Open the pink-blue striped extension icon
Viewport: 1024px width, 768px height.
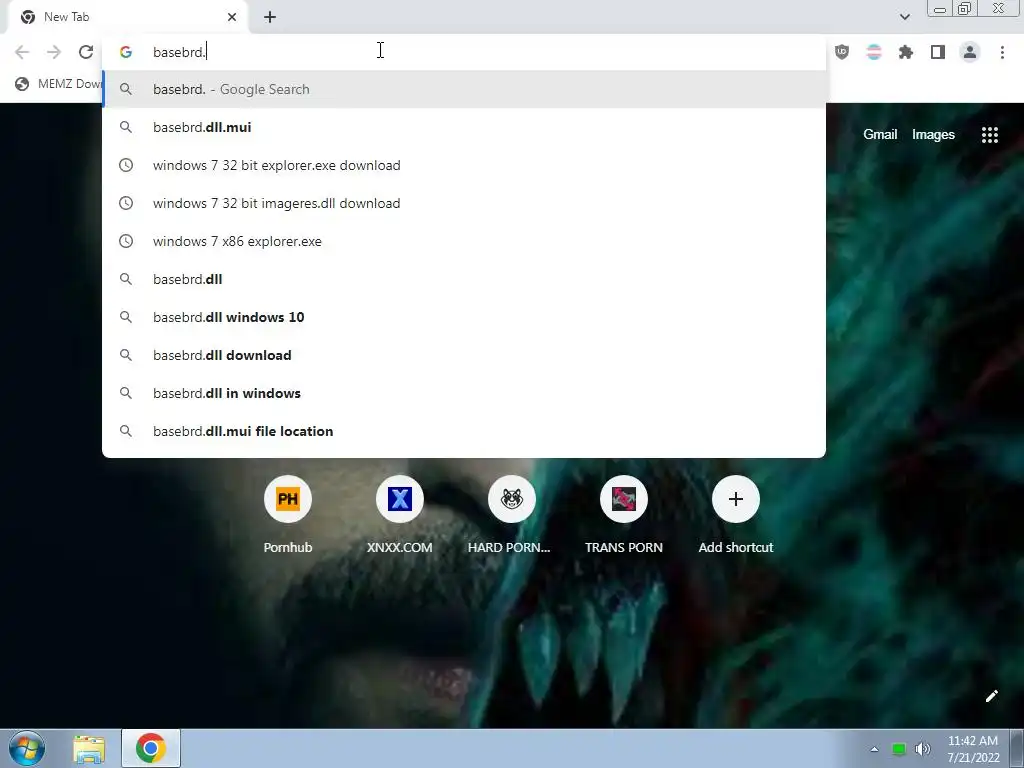pyautogui.click(x=874, y=52)
